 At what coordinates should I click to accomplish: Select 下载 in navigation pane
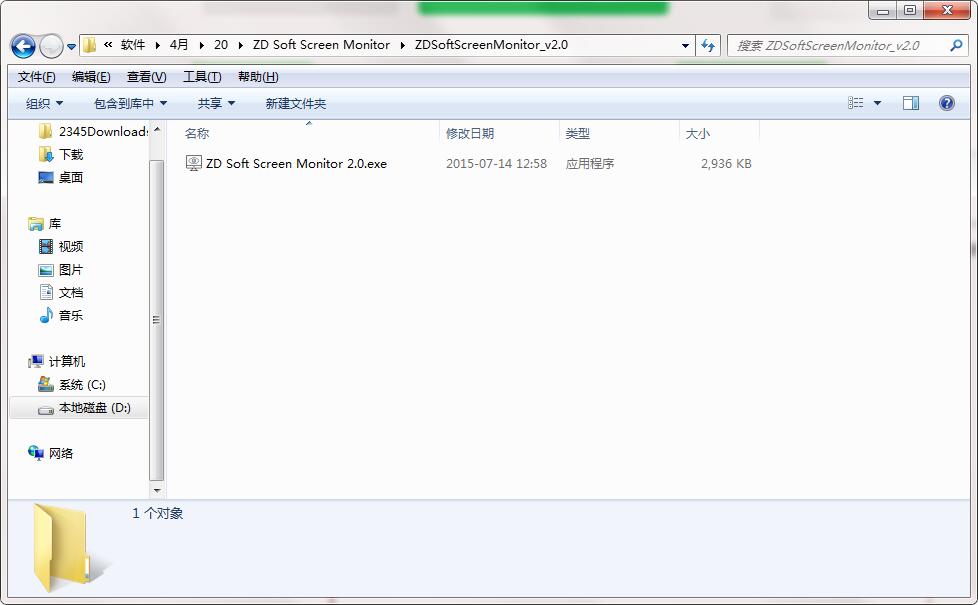(61, 154)
